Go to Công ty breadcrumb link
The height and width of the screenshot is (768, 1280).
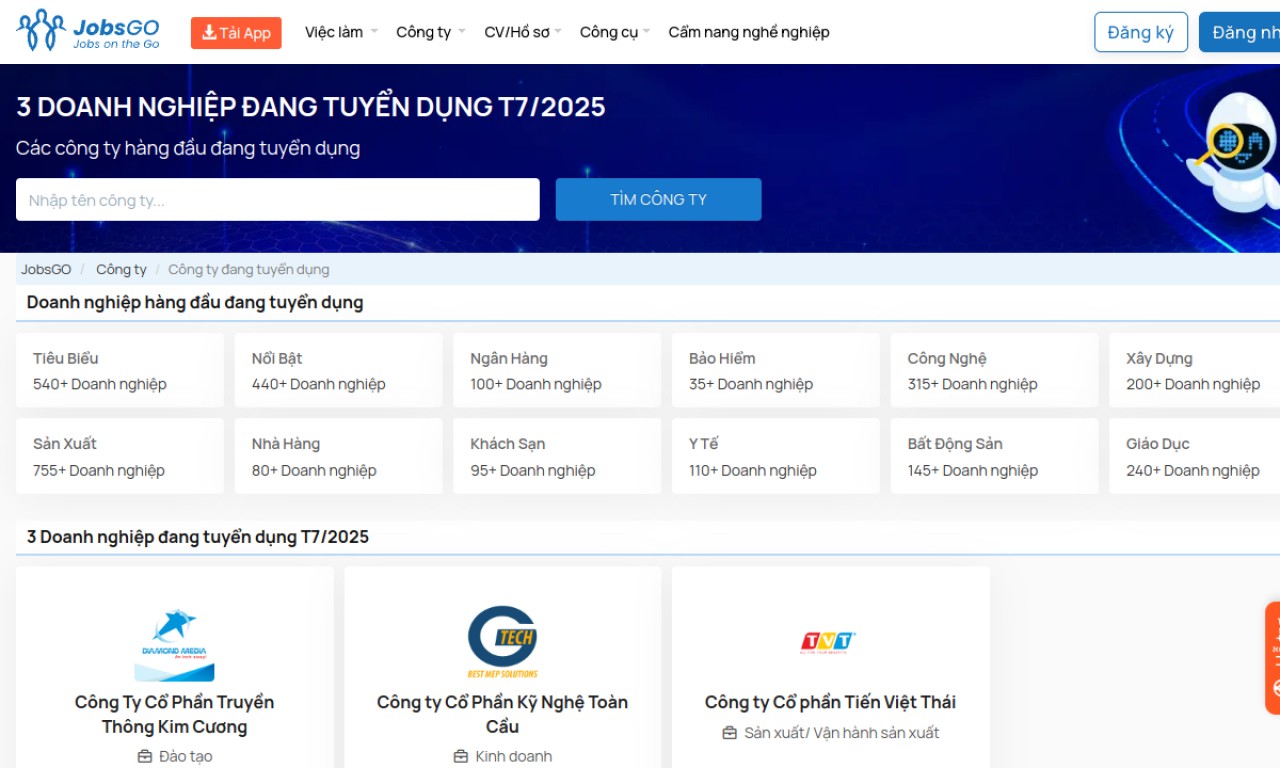[121, 269]
